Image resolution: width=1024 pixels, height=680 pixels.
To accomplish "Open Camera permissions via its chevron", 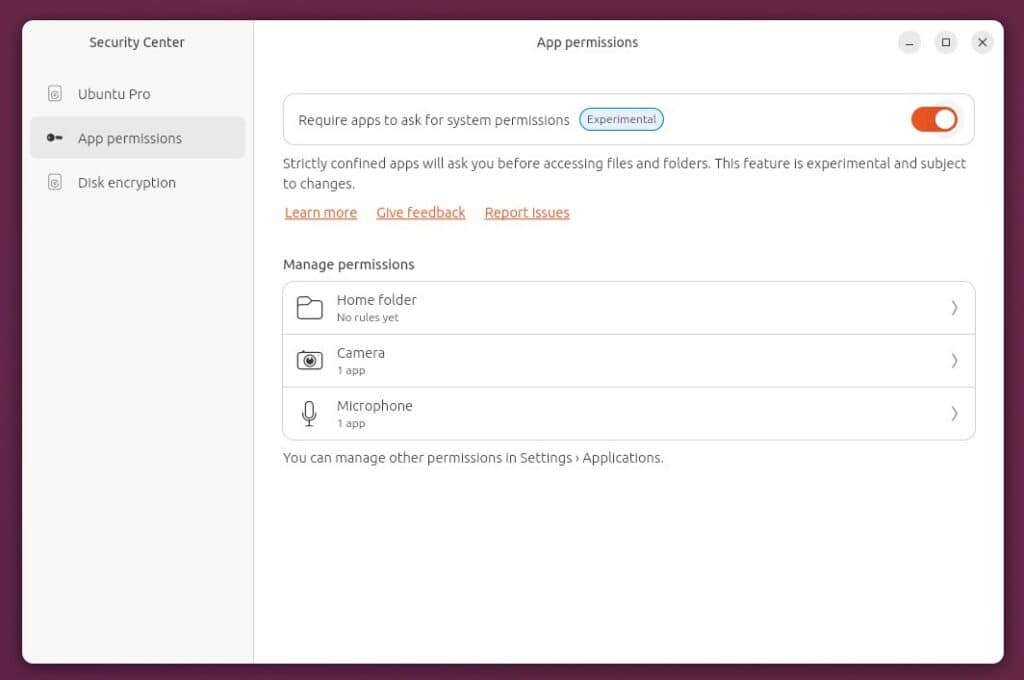I will (x=954, y=361).
